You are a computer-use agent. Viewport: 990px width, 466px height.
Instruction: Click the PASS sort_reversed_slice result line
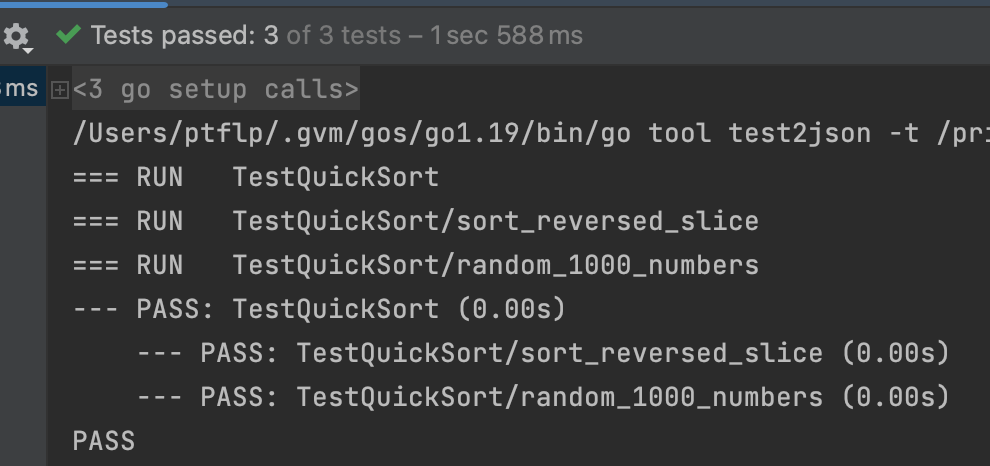(x=543, y=353)
